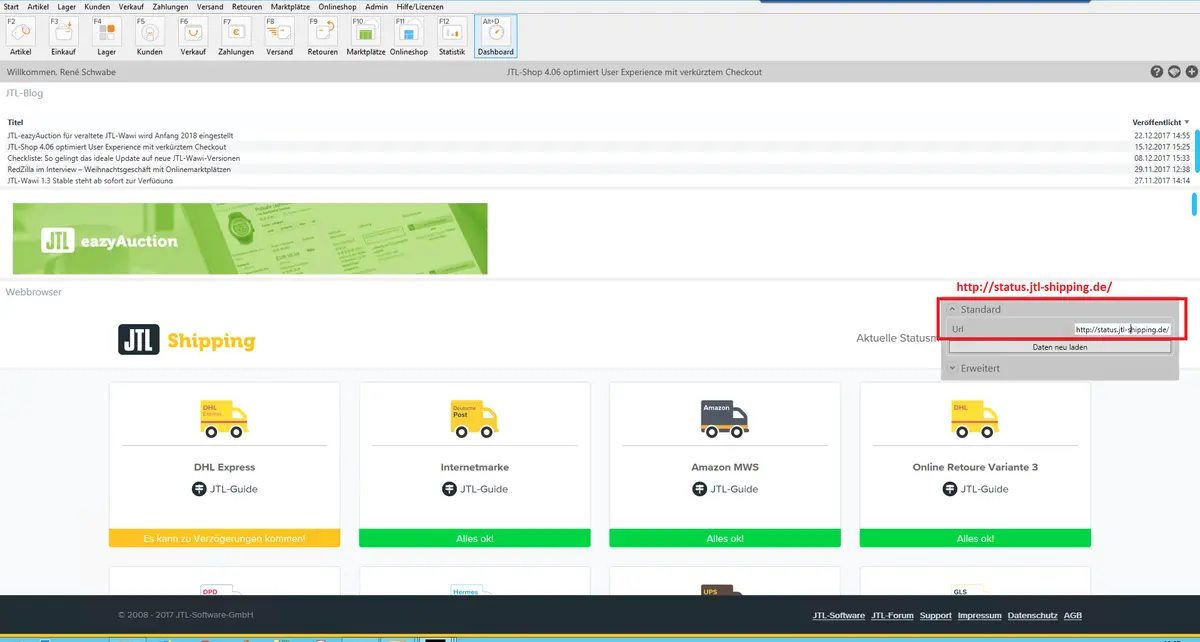Click the plus icon to add widget

click(1190, 72)
